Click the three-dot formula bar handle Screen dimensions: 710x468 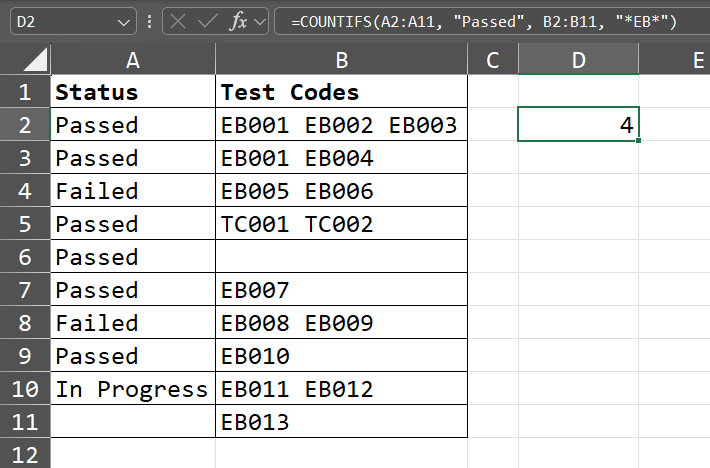tap(149, 21)
